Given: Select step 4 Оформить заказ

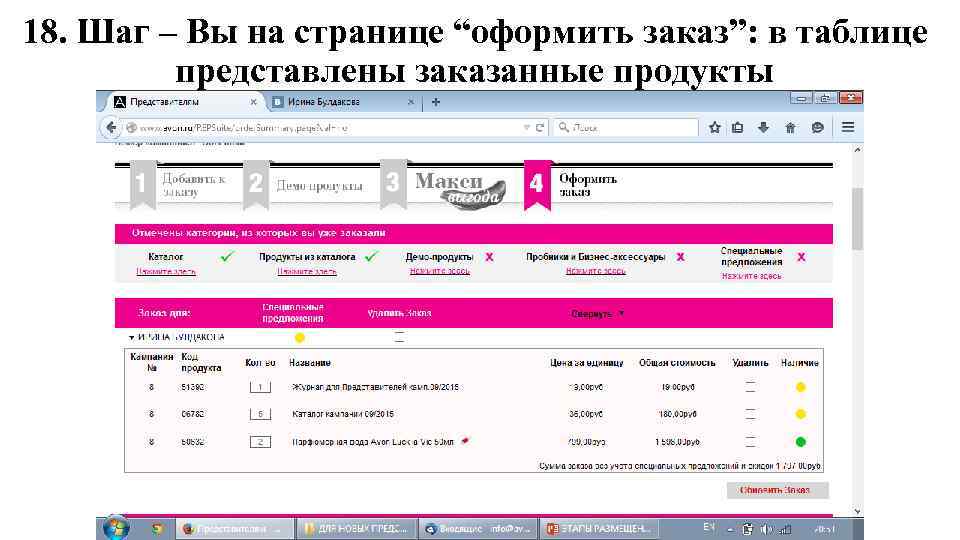Looking at the screenshot, I should click(x=571, y=185).
